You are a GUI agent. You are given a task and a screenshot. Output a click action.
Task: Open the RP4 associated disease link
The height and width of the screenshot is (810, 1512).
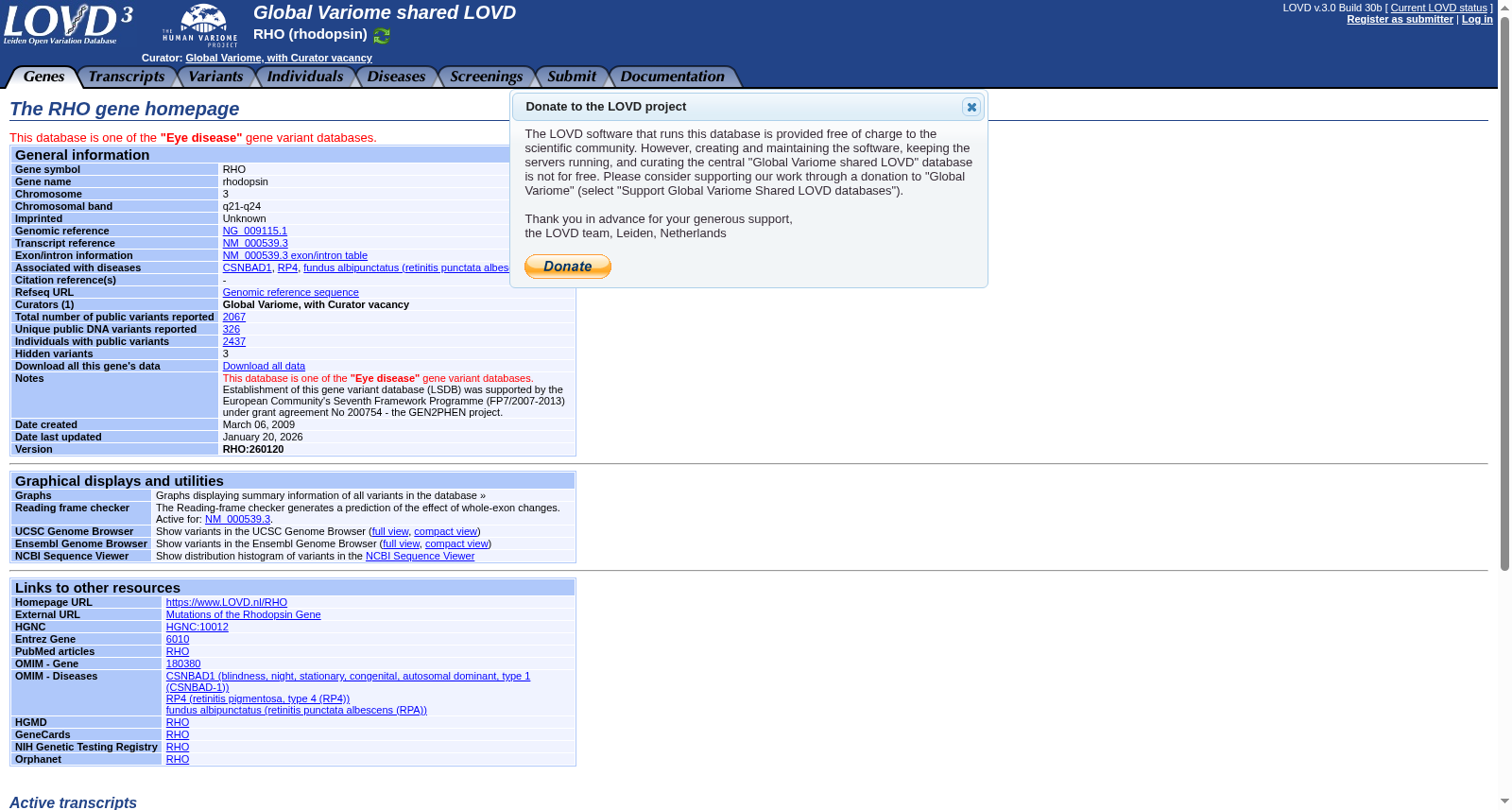287,267
